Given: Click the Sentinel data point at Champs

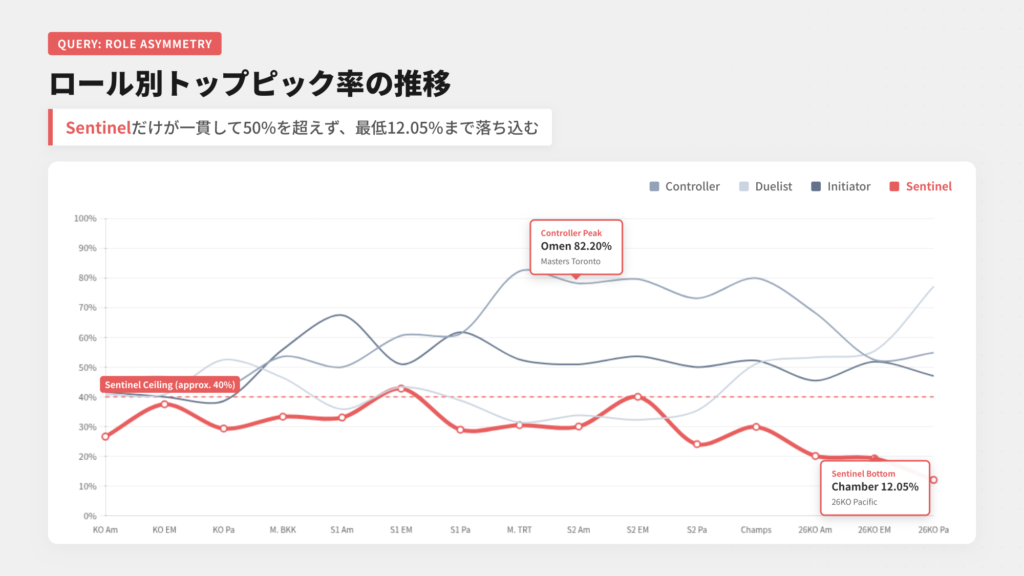Looking at the screenshot, I should pos(756,427).
